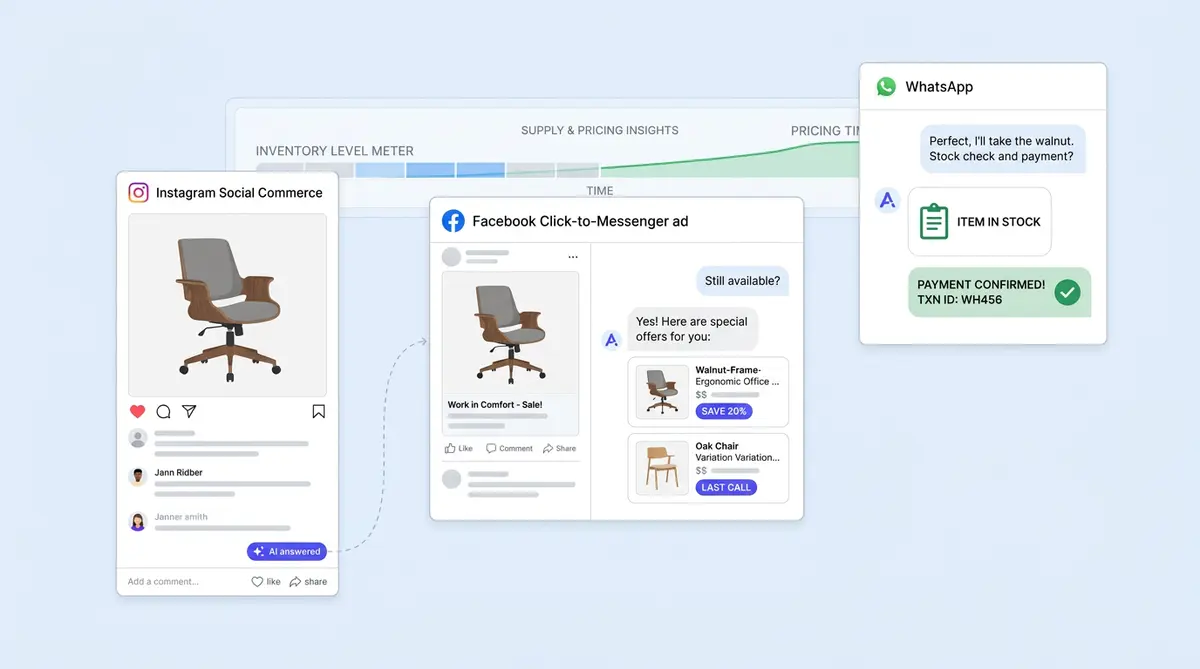Click the LAST CALL button on Oak Chair
The height and width of the screenshot is (669, 1200).
click(x=725, y=487)
